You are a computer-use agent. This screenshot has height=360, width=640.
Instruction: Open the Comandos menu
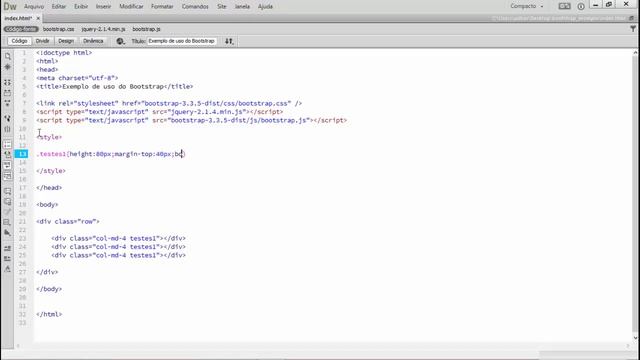(195, 7)
